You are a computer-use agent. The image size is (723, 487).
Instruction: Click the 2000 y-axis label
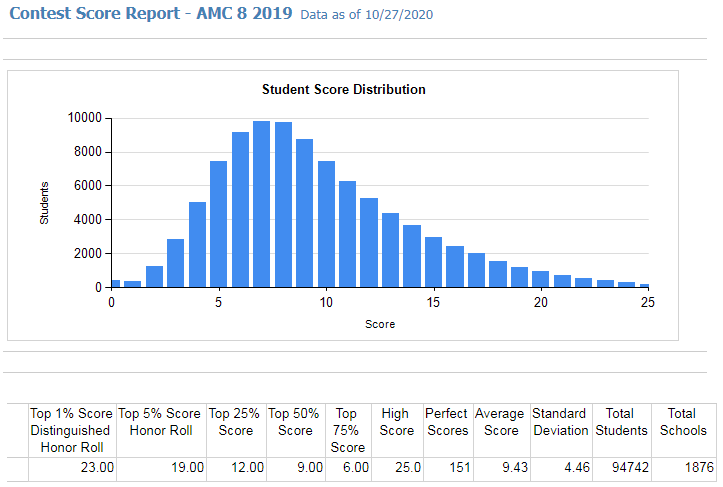(x=88, y=253)
